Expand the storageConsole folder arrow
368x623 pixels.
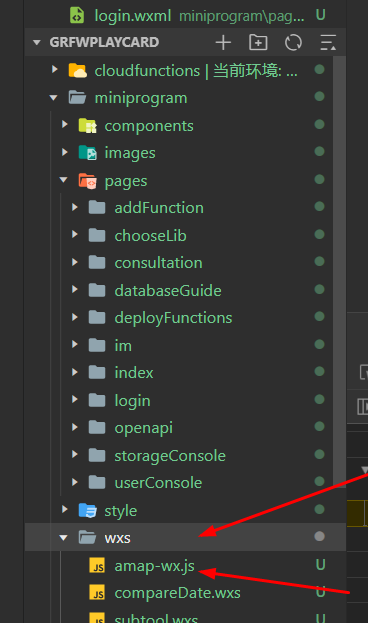[75, 454]
